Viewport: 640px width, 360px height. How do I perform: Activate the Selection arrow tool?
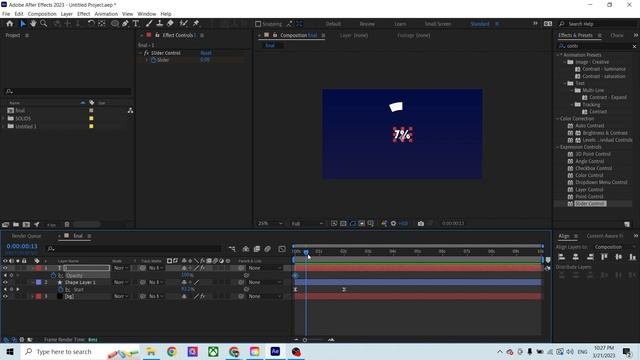click(22, 24)
